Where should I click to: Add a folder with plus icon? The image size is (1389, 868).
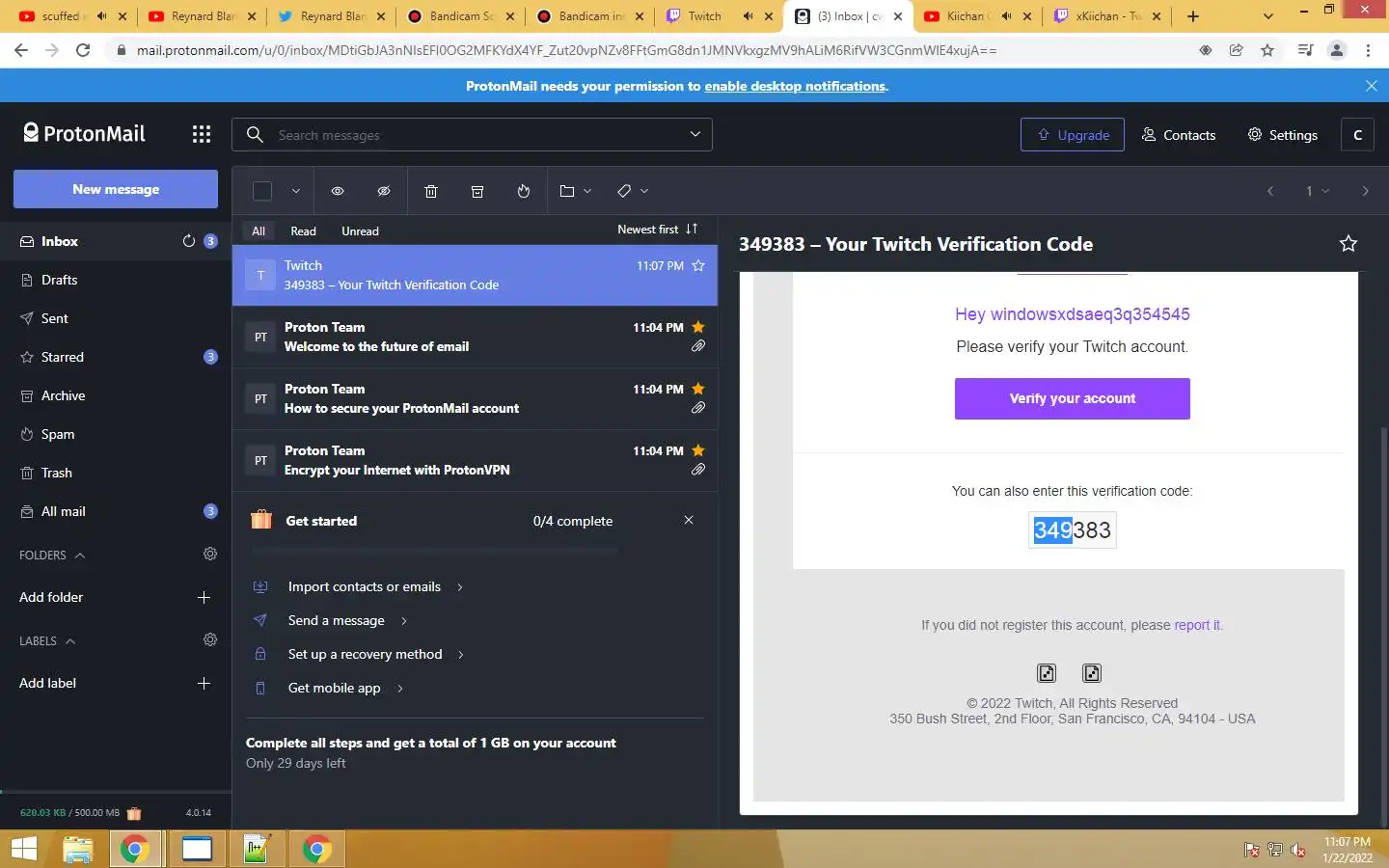tap(204, 597)
